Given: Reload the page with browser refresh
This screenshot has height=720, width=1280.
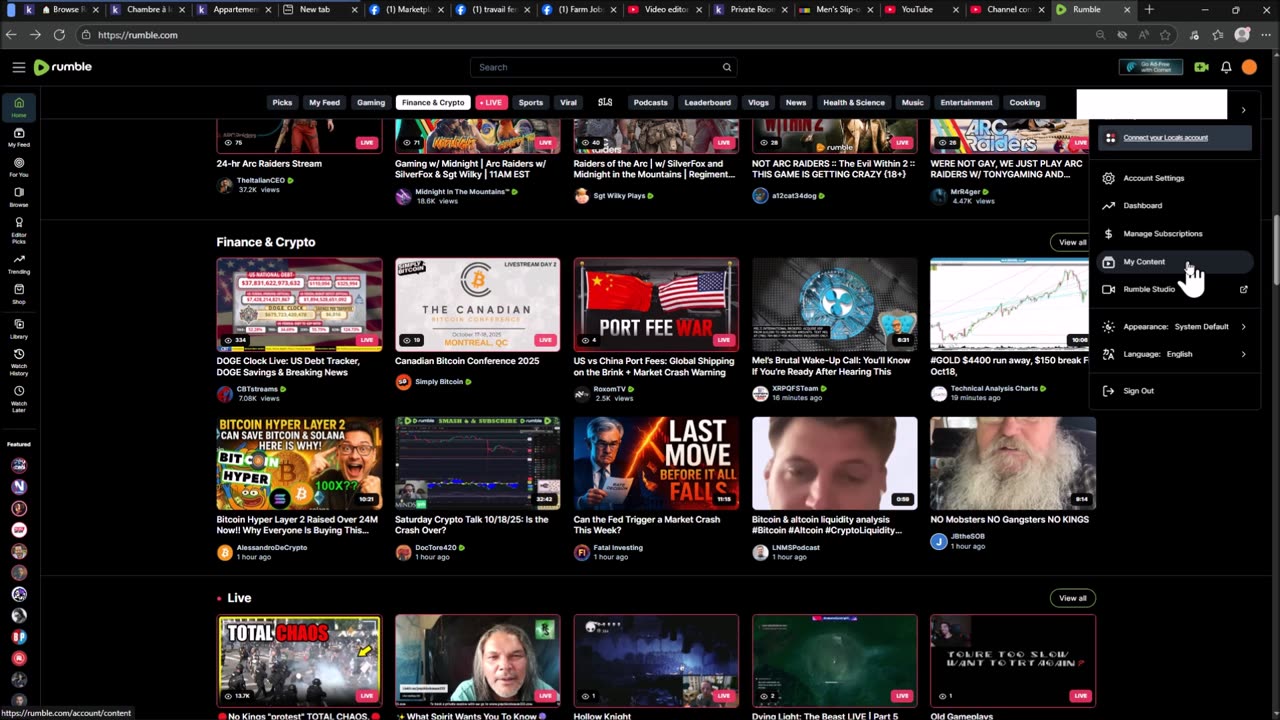Looking at the screenshot, I should 59,34.
